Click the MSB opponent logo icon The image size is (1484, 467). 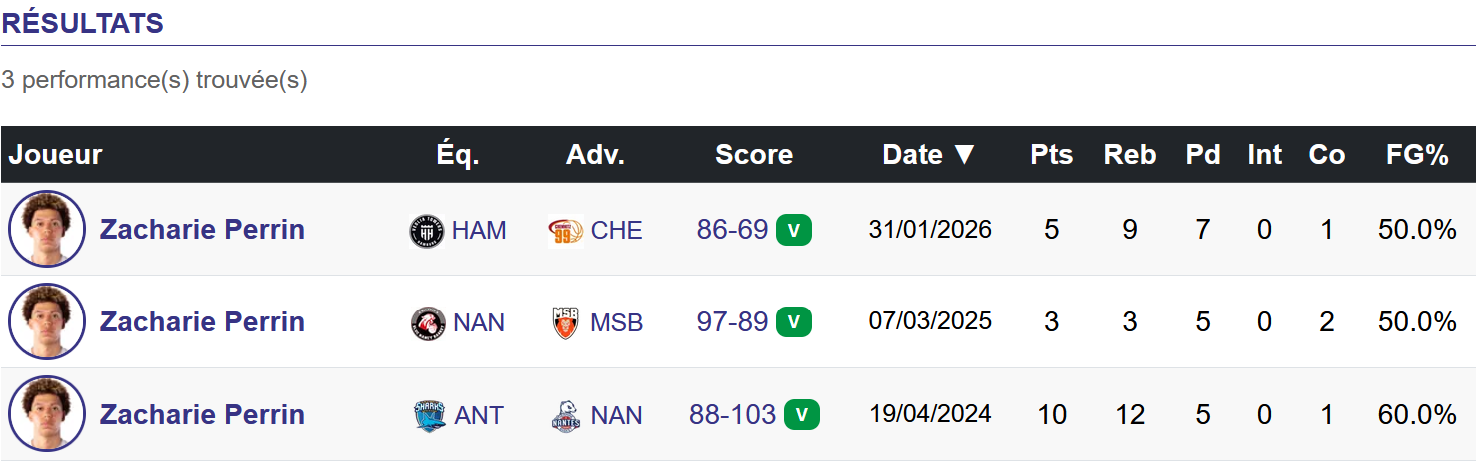[x=566, y=323]
